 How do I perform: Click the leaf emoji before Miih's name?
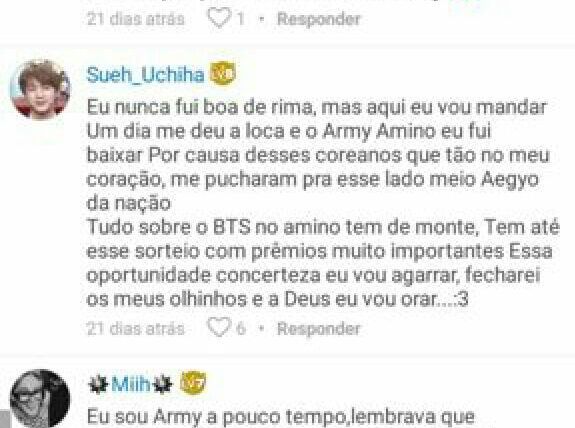point(99,385)
